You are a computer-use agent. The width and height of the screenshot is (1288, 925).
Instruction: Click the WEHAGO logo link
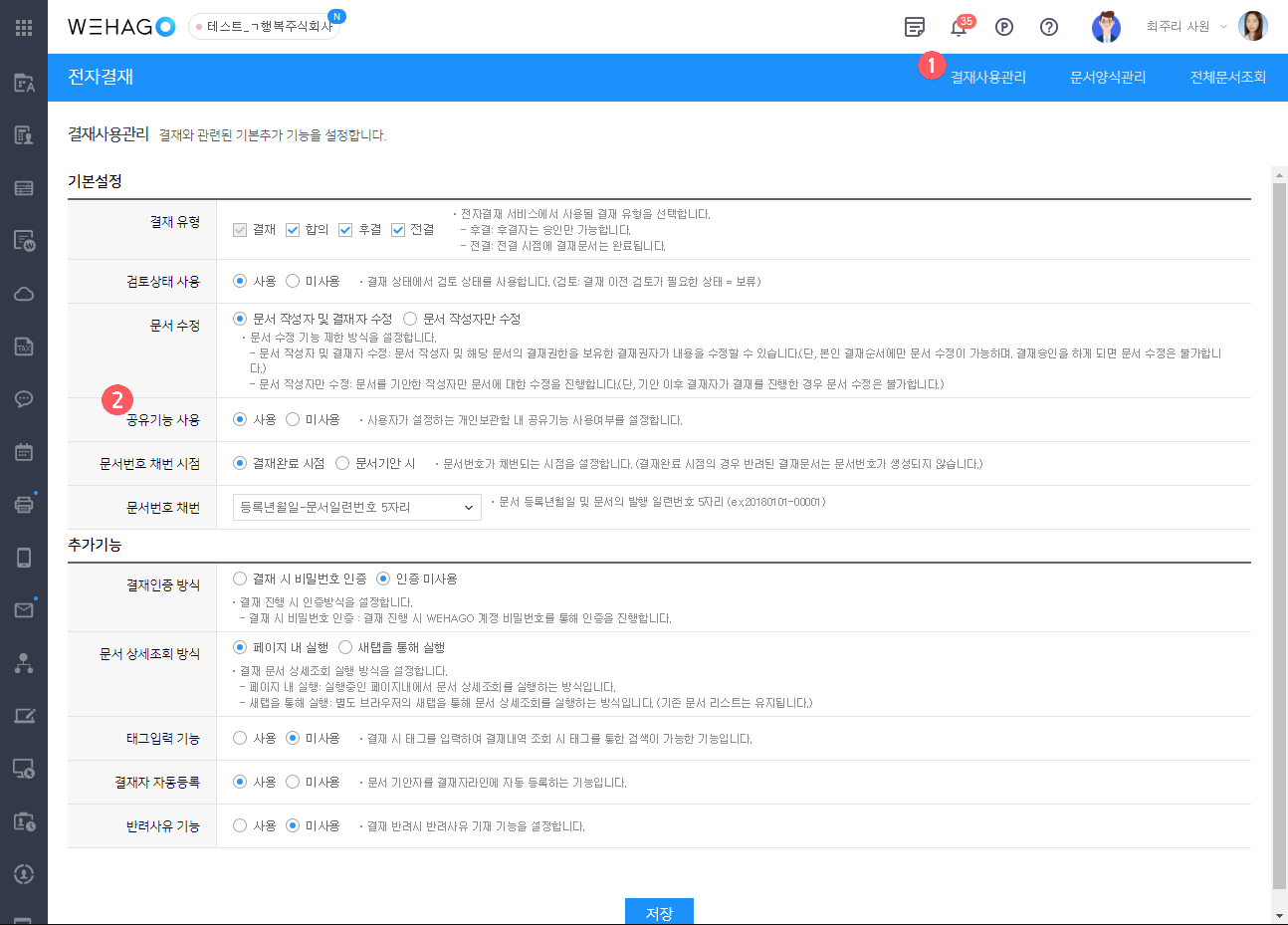(x=120, y=27)
